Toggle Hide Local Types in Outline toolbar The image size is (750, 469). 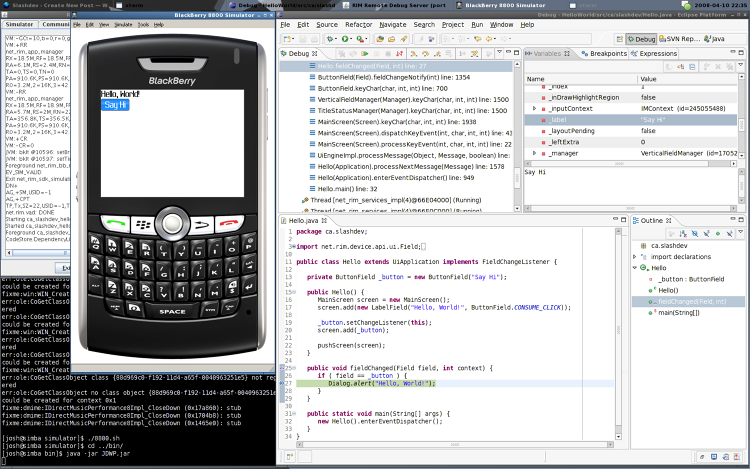[x=729, y=233]
